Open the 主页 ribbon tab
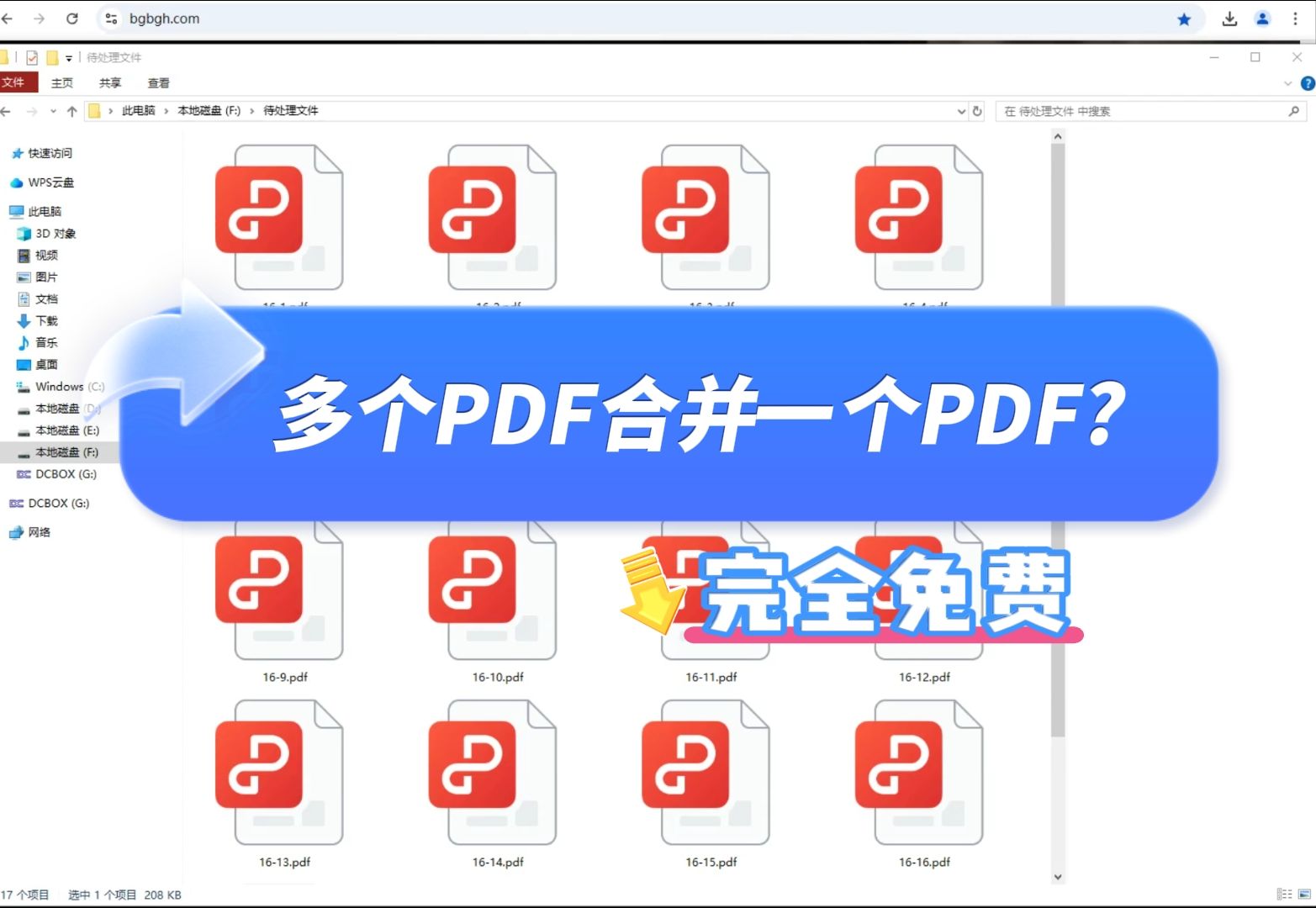 tap(62, 83)
